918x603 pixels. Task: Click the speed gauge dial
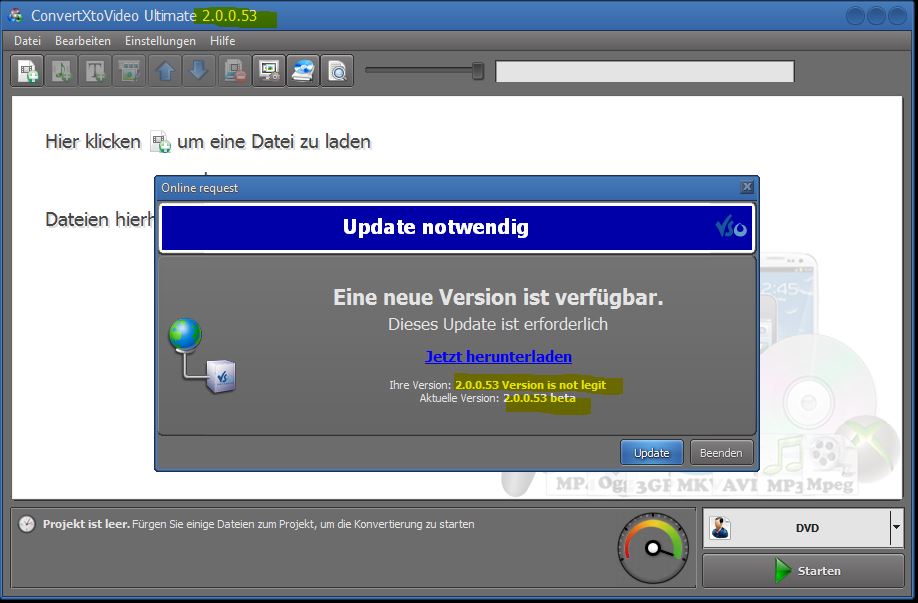tap(653, 548)
